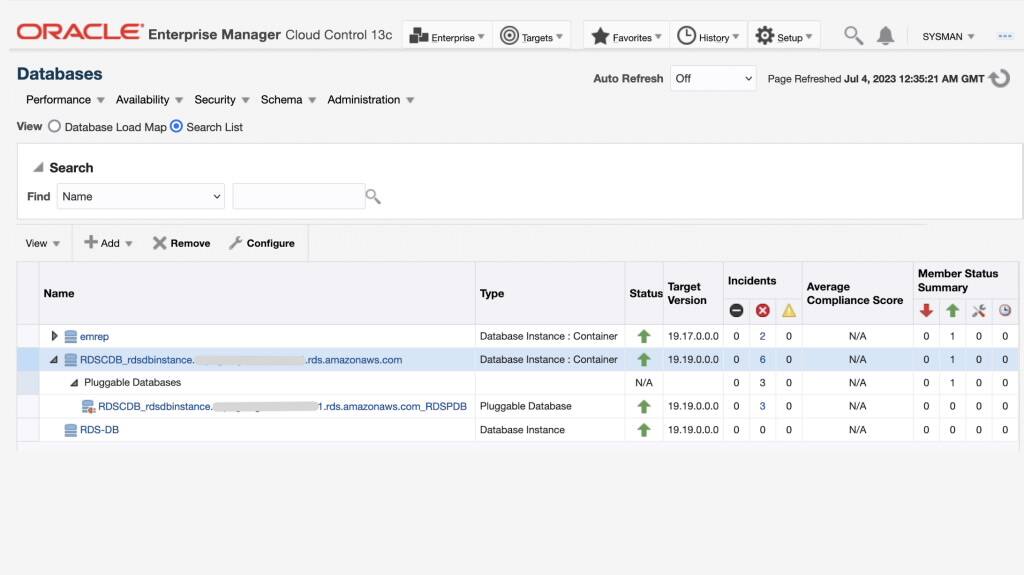Image resolution: width=1024 pixels, height=575 pixels.
Task: Click the Remove button
Action: (181, 243)
